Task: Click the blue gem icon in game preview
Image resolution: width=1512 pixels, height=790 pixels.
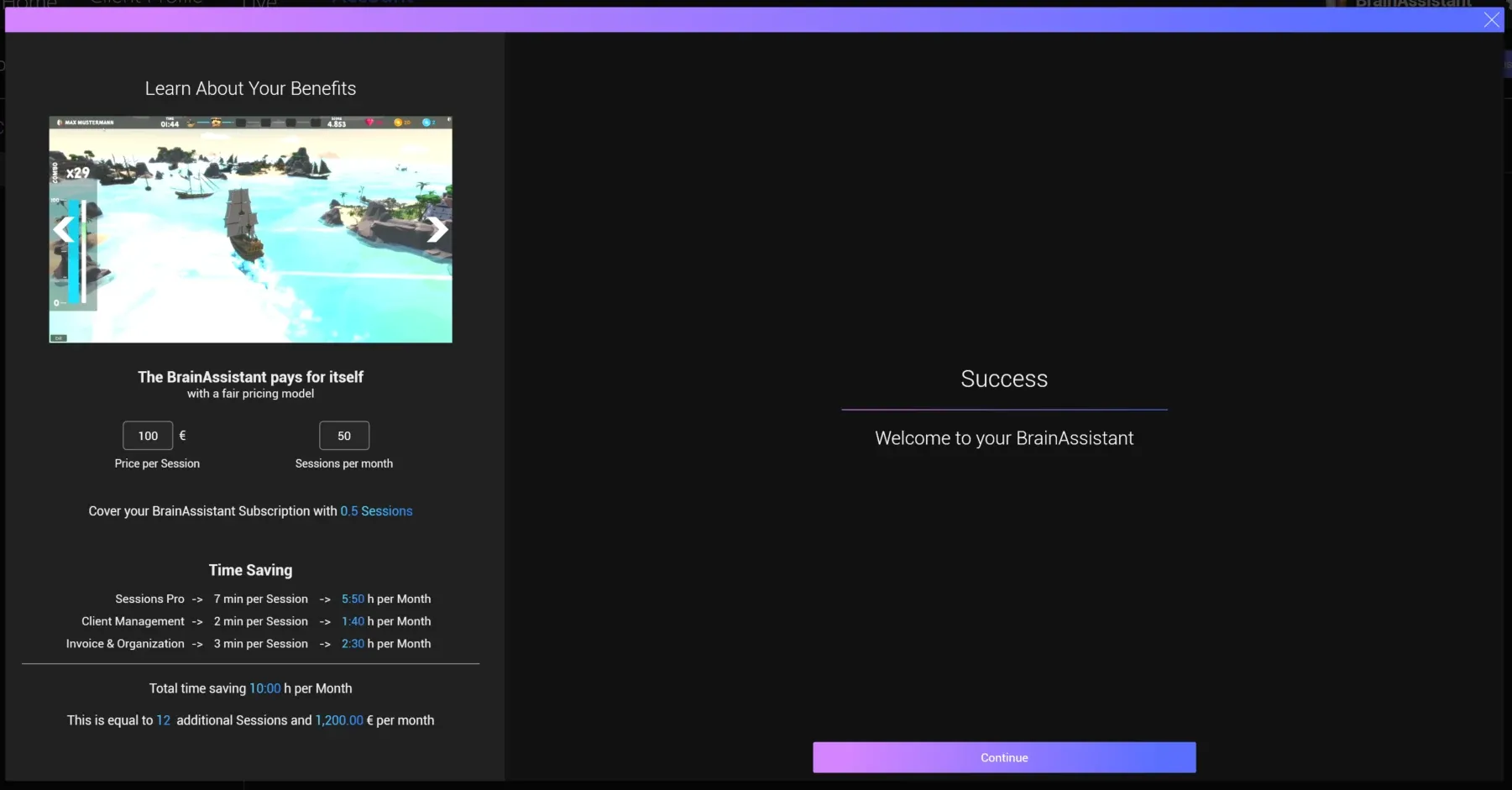Action: click(426, 123)
